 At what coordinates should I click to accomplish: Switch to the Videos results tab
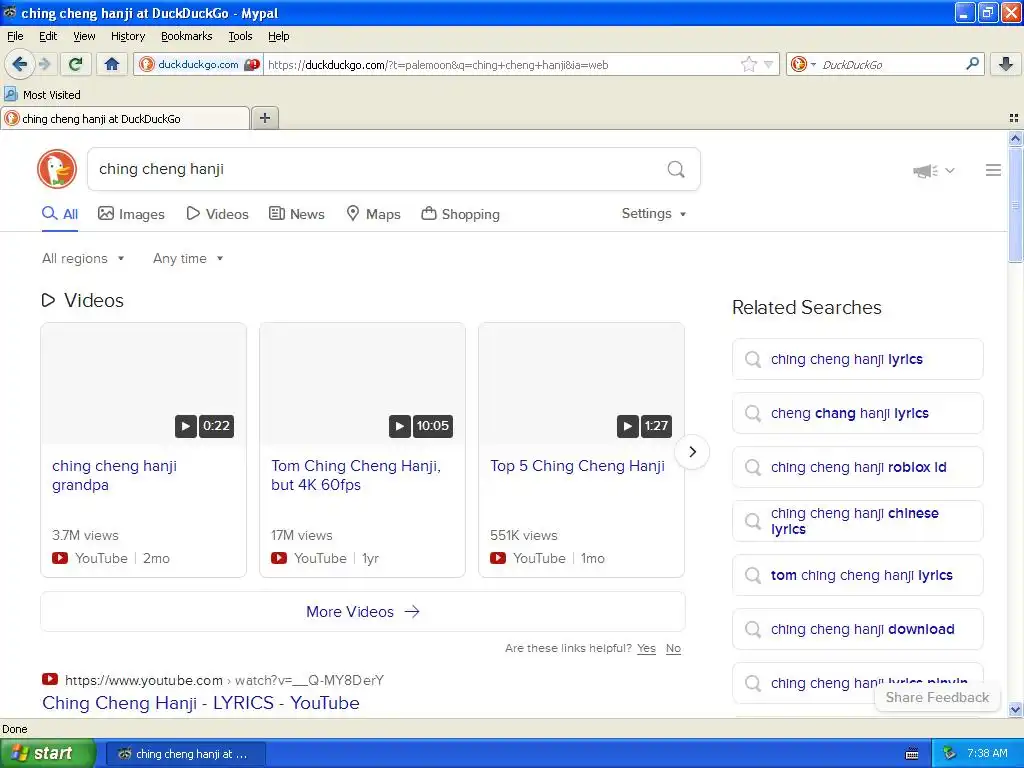coord(217,214)
